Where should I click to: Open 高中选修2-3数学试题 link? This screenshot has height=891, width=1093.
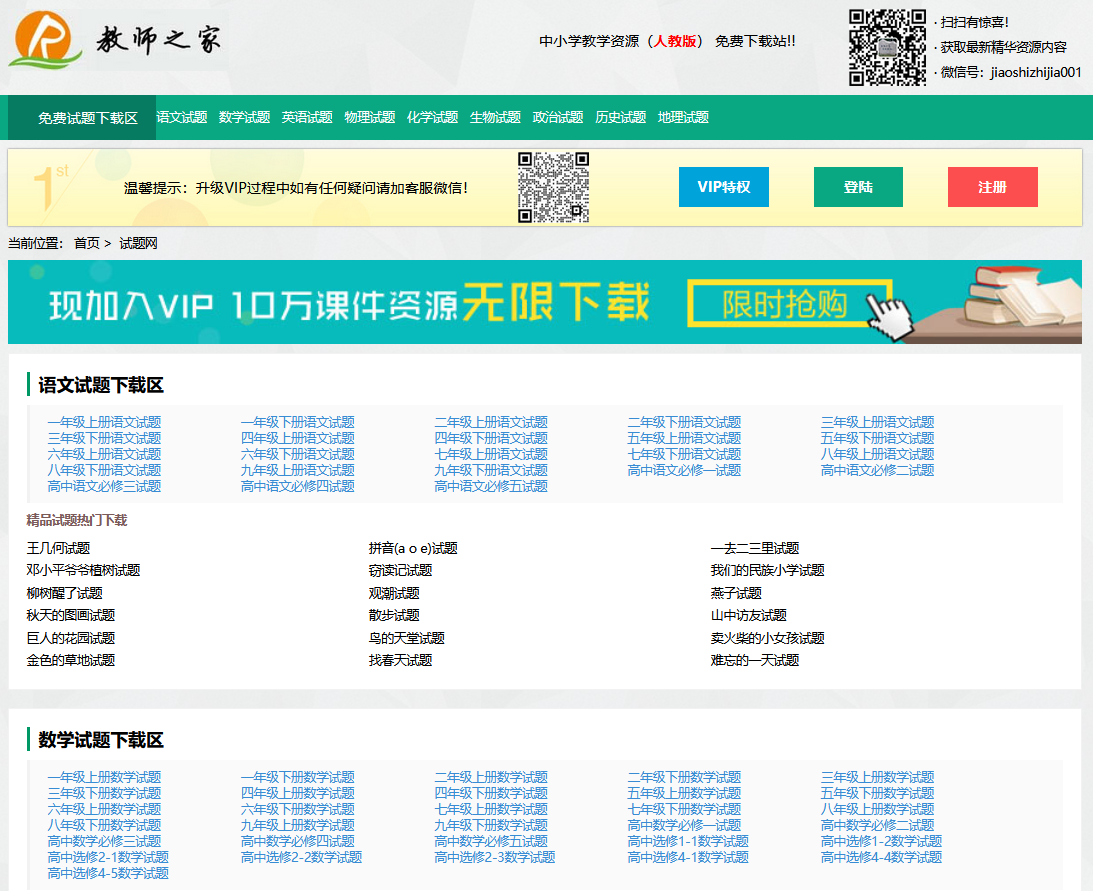coord(495,857)
